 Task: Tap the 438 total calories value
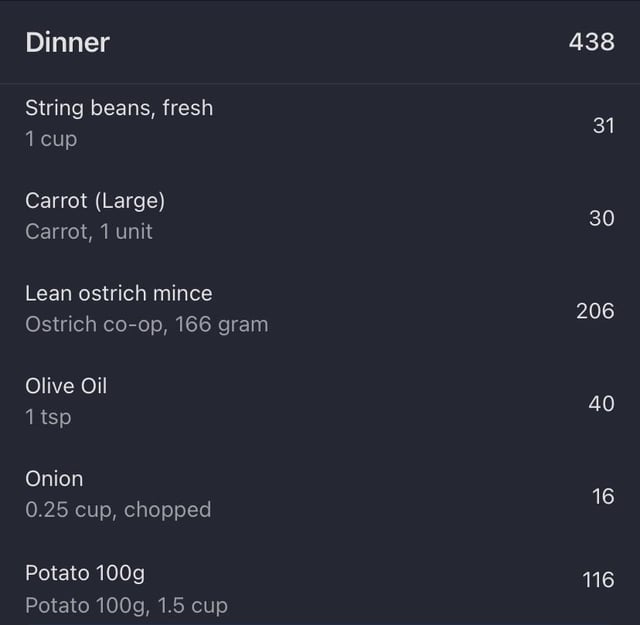[x=591, y=42]
